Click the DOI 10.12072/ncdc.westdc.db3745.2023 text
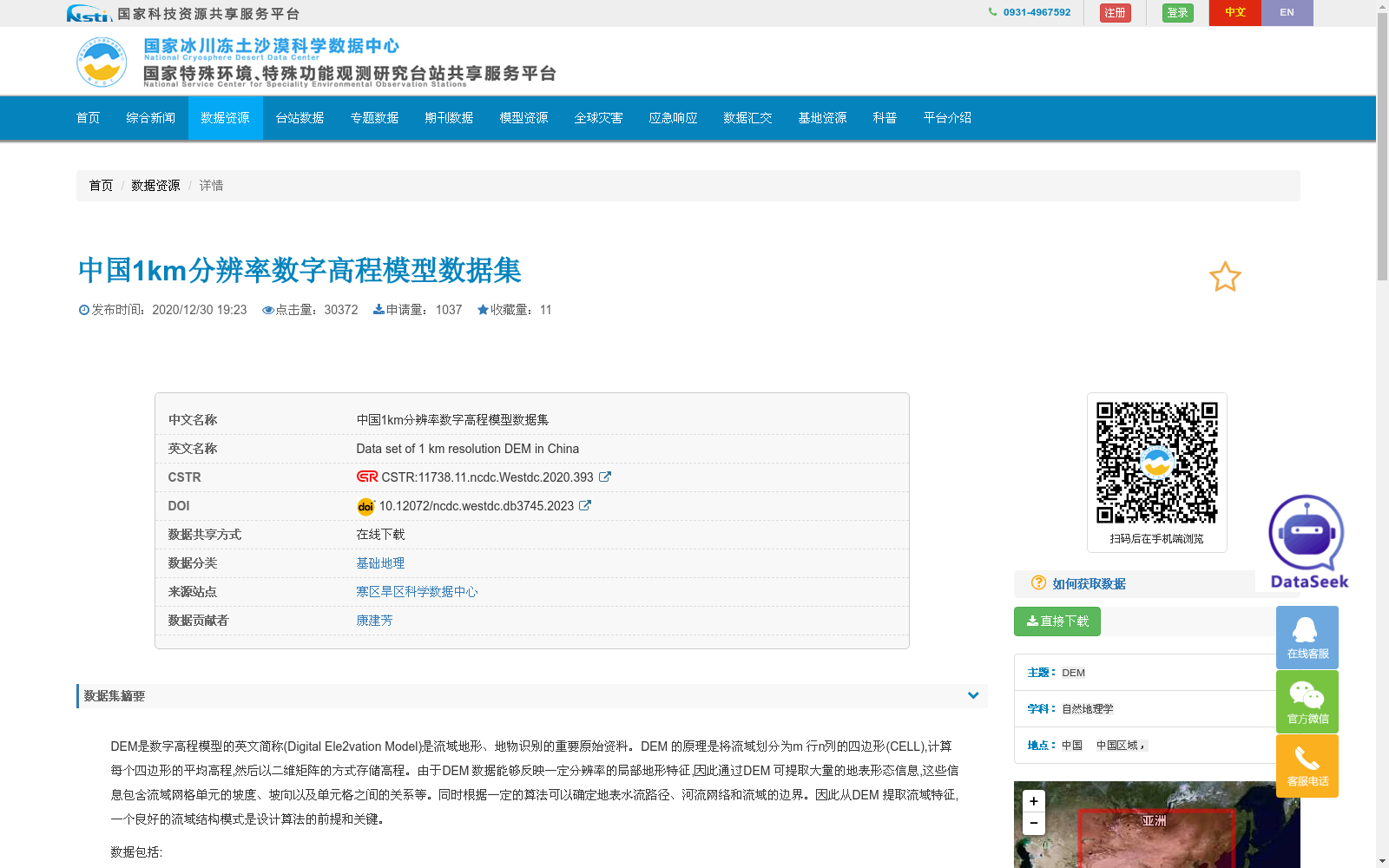This screenshot has width=1389, height=868. 477,506
